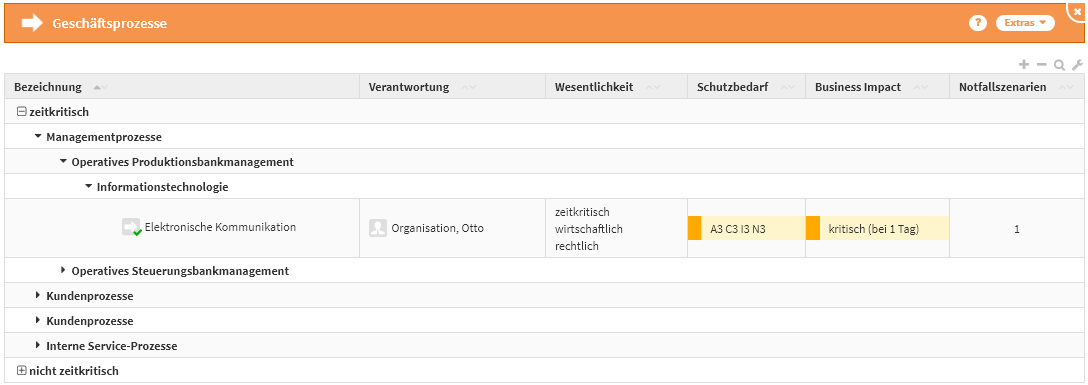Image resolution: width=1088 pixels, height=385 pixels.
Task: Click the plus icon above the table
Action: (1023, 65)
